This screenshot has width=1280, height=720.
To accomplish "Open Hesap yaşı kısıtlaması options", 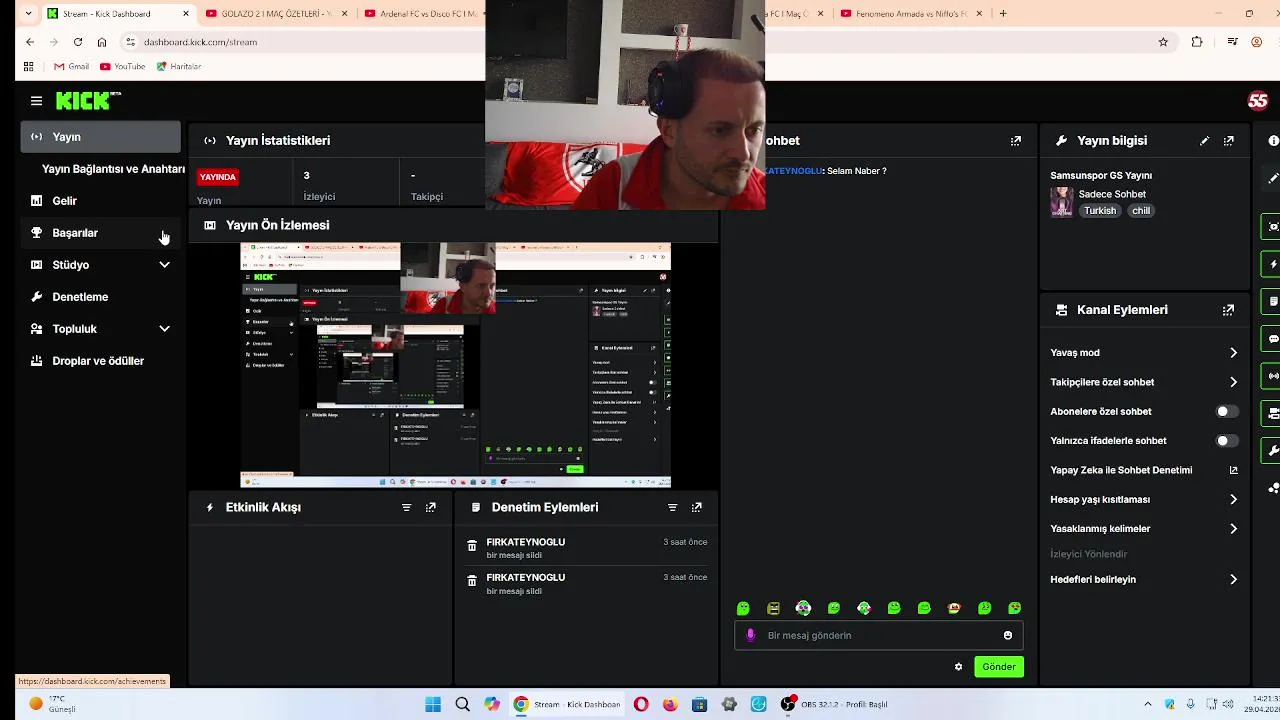I will tap(1144, 499).
